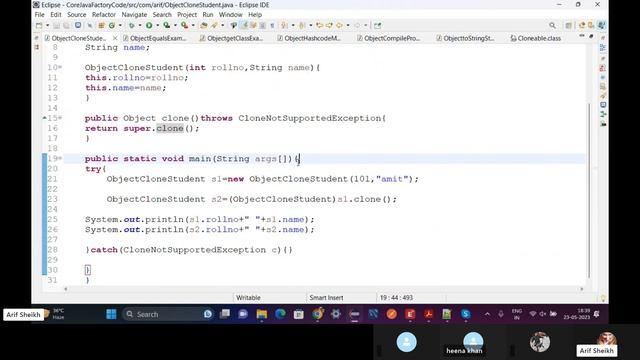Open Google Chrome from the taskbar
The width and height of the screenshot is (640, 360).
coord(318,314)
